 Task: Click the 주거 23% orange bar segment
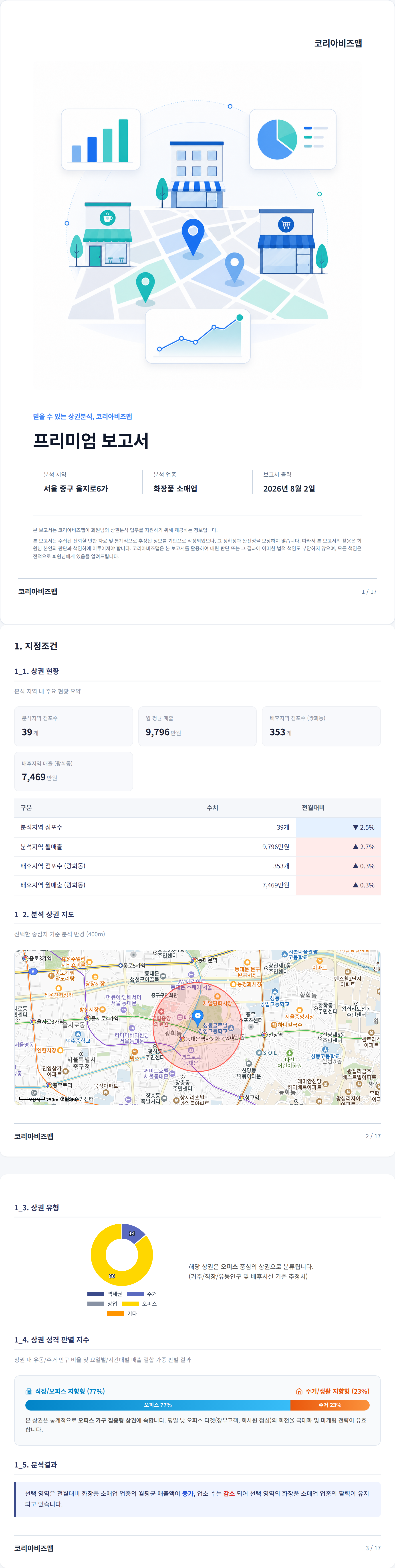coord(330,1405)
